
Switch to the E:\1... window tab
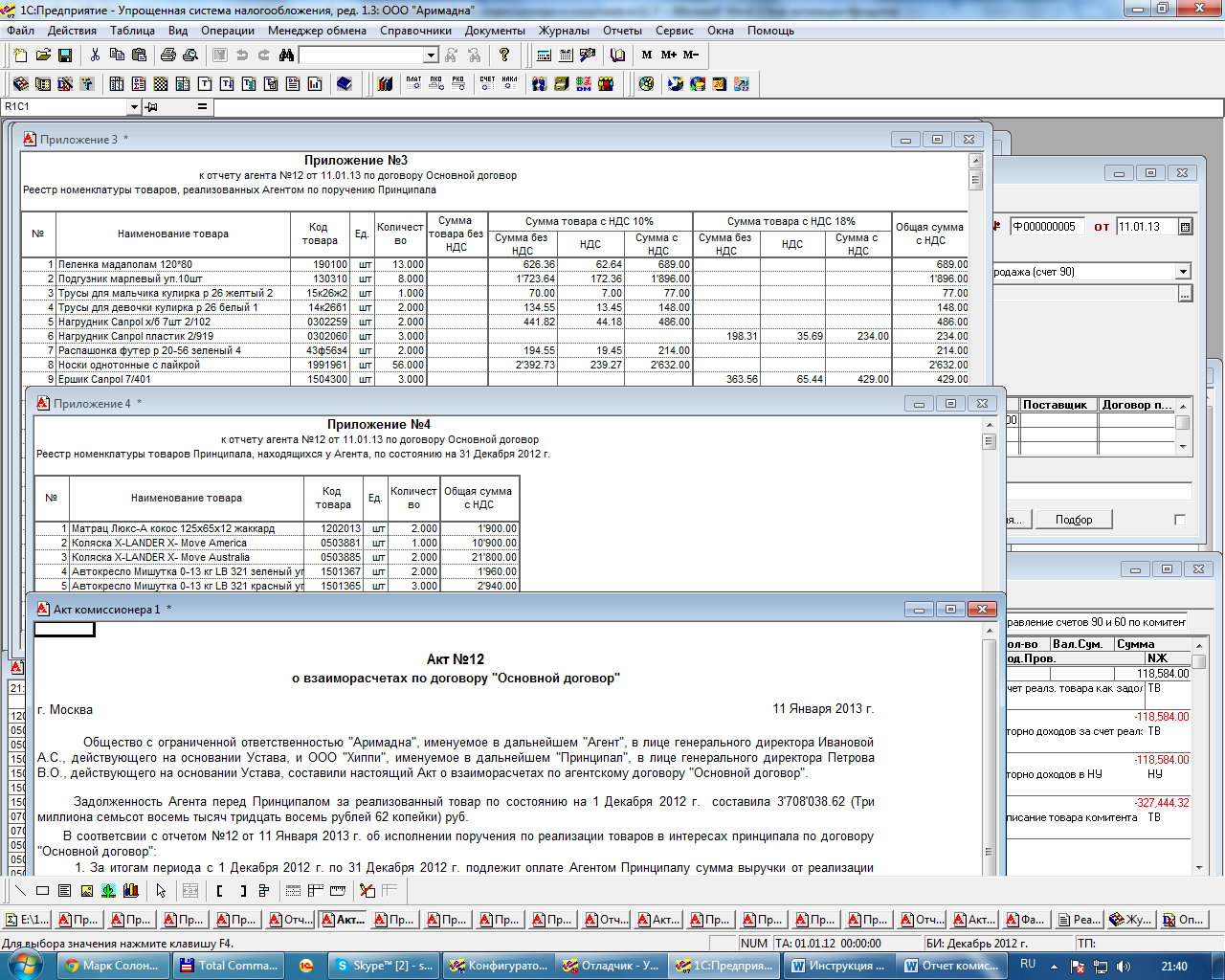[x=27, y=920]
